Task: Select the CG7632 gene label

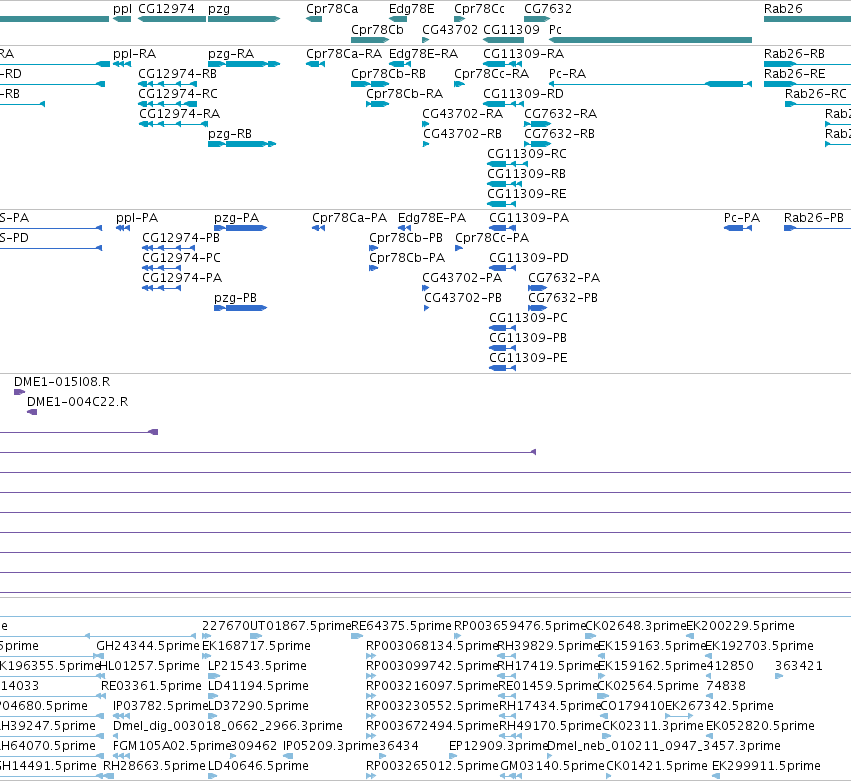Action: tap(548, 9)
